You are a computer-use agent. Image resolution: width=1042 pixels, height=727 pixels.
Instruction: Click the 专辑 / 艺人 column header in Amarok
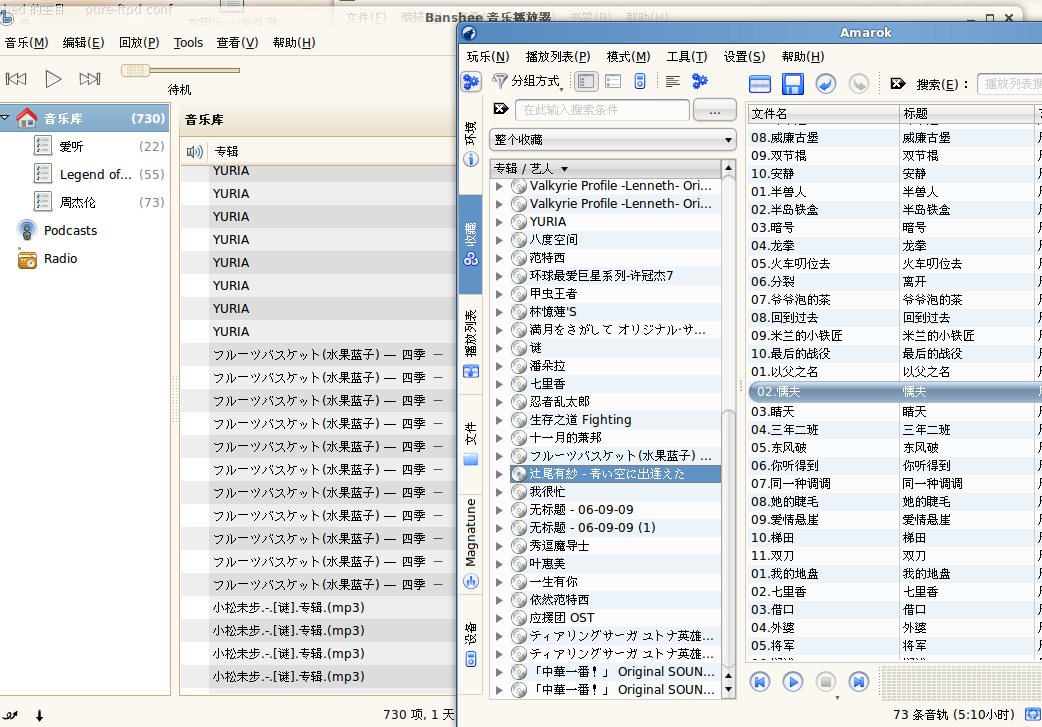605,169
